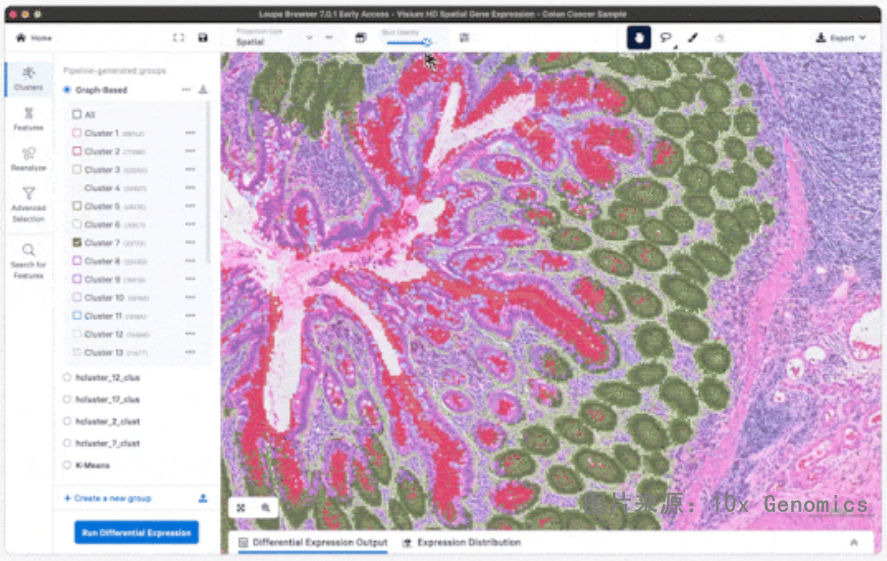Viewport: 887px width, 561px height.
Task: Select the lasso selection tool
Action: tap(666, 37)
